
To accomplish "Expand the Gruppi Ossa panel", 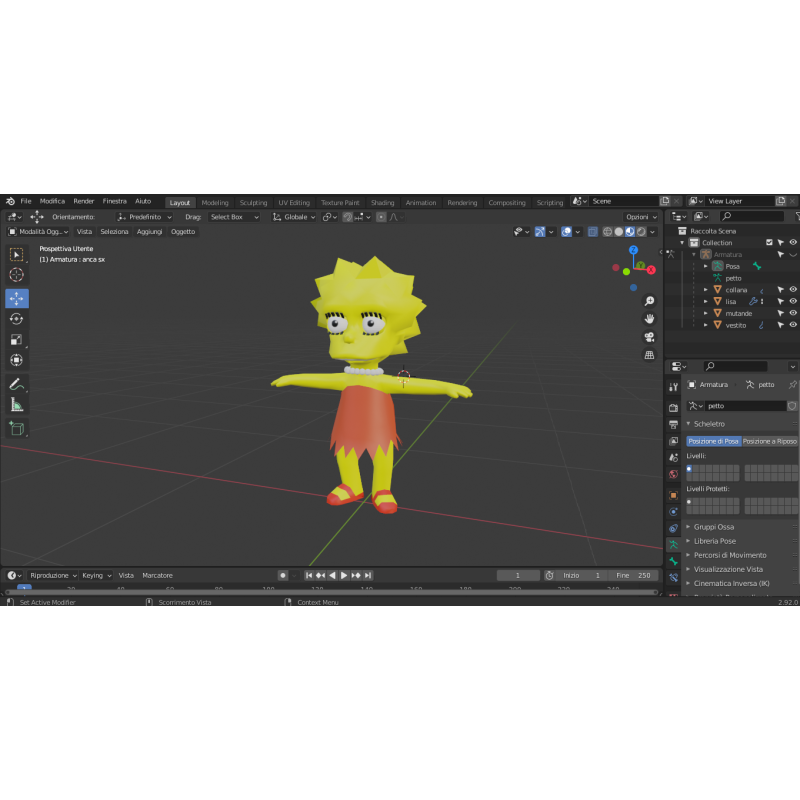I will pos(713,527).
